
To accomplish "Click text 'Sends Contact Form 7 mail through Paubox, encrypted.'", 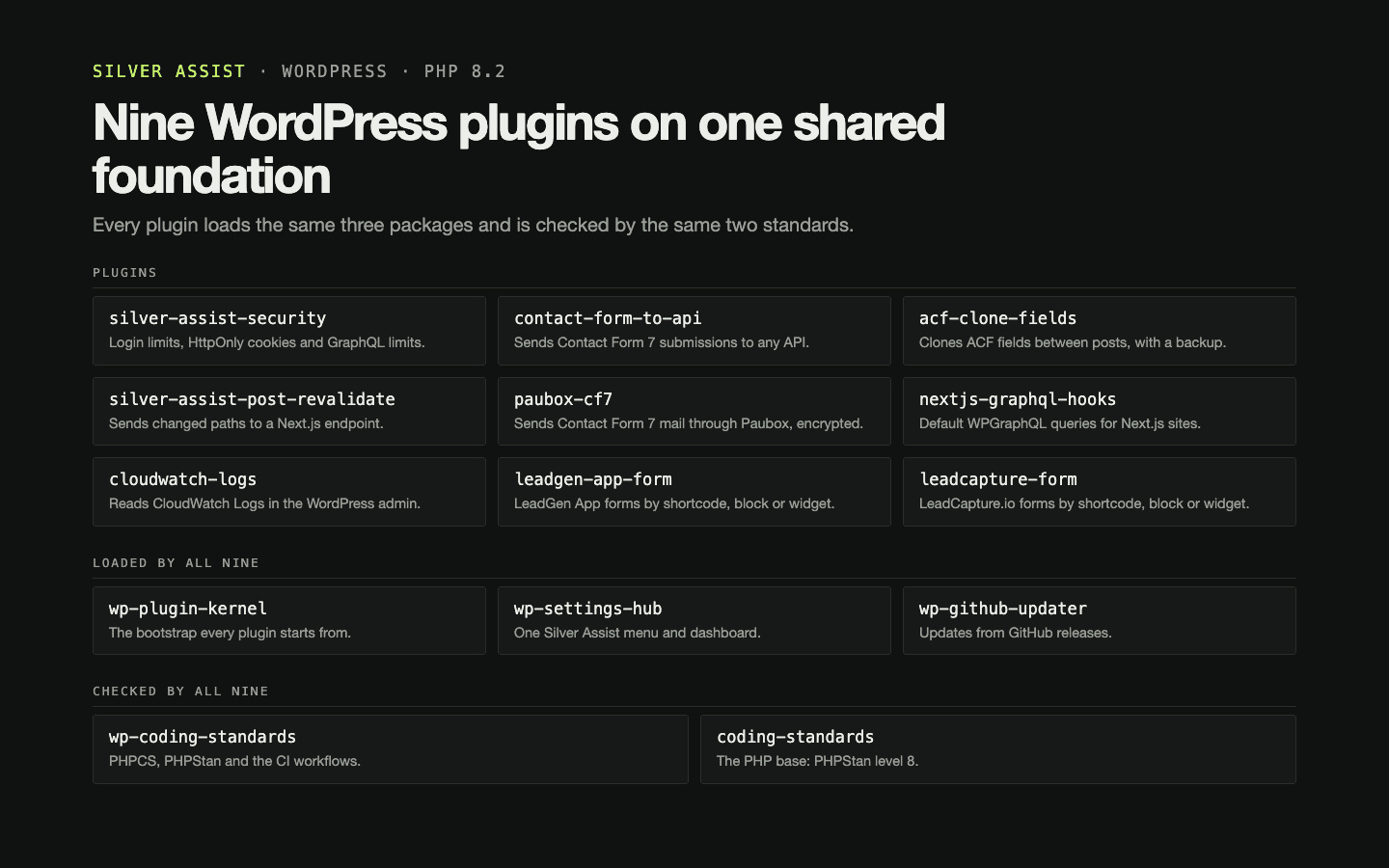I will point(689,423).
